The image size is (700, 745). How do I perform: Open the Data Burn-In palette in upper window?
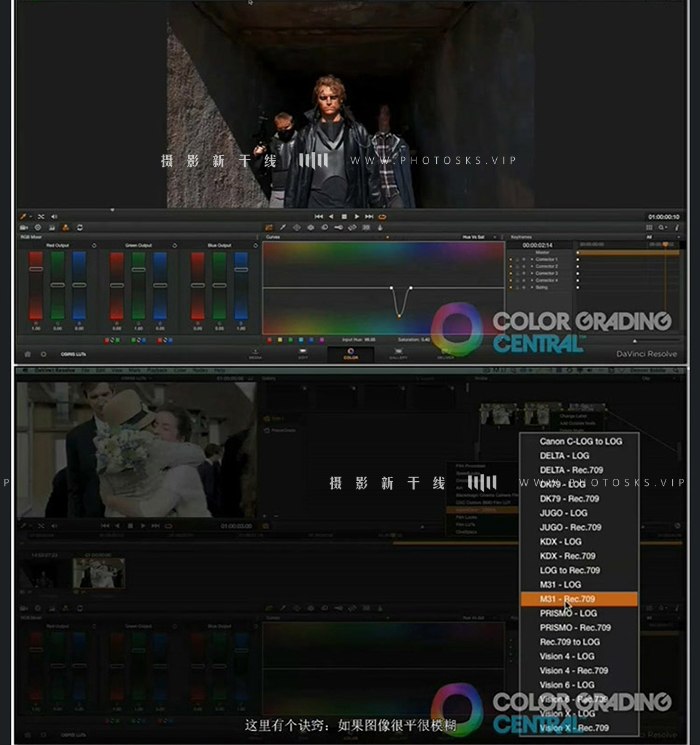380,228
